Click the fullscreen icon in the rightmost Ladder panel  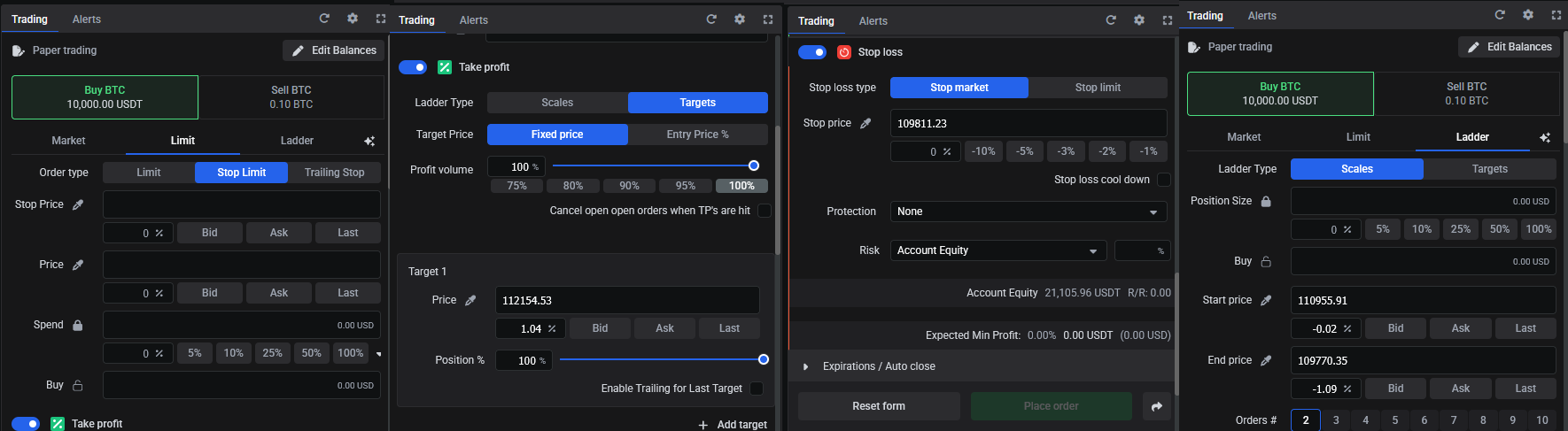[1556, 15]
